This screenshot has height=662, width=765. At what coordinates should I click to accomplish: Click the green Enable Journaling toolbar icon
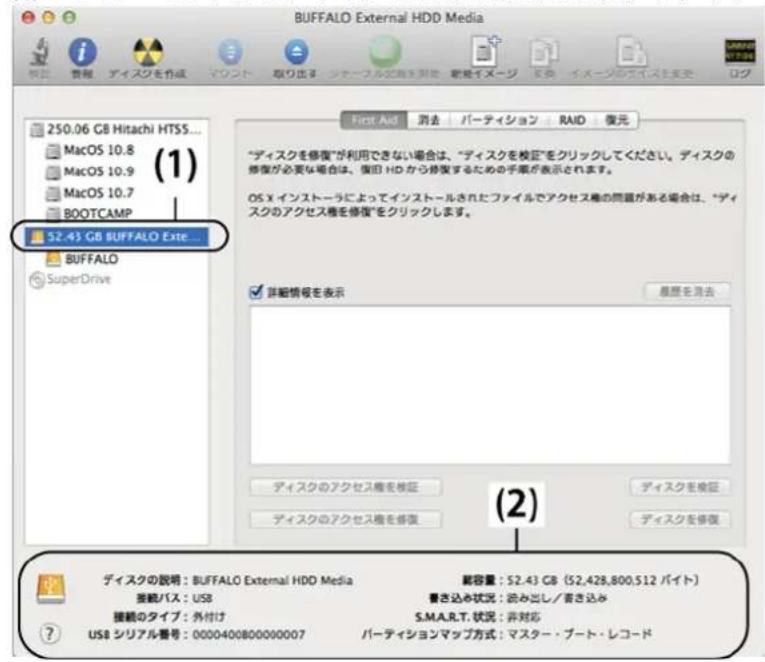tap(385, 52)
